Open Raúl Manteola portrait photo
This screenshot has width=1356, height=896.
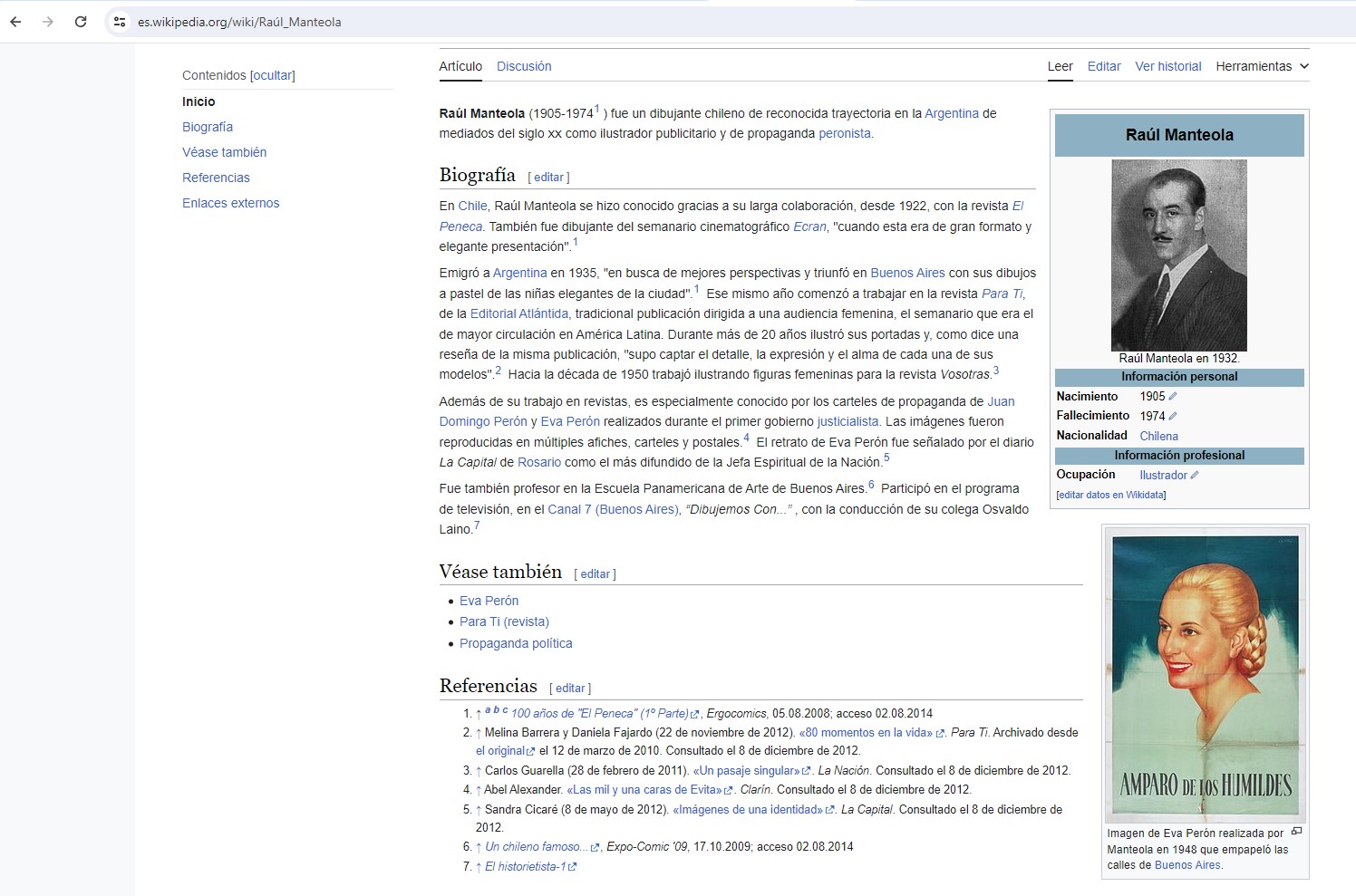point(1179,255)
